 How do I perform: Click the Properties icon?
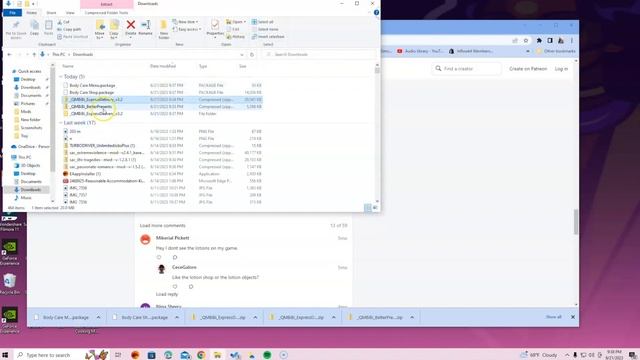pyautogui.click(x=215, y=28)
